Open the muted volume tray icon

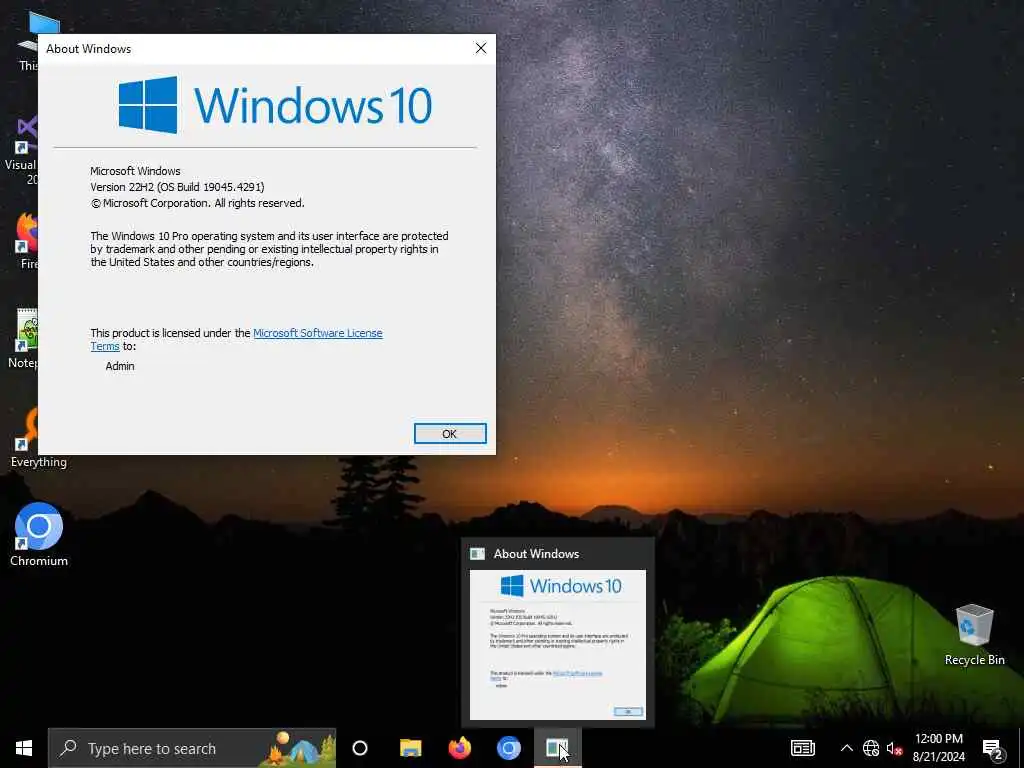pos(894,748)
